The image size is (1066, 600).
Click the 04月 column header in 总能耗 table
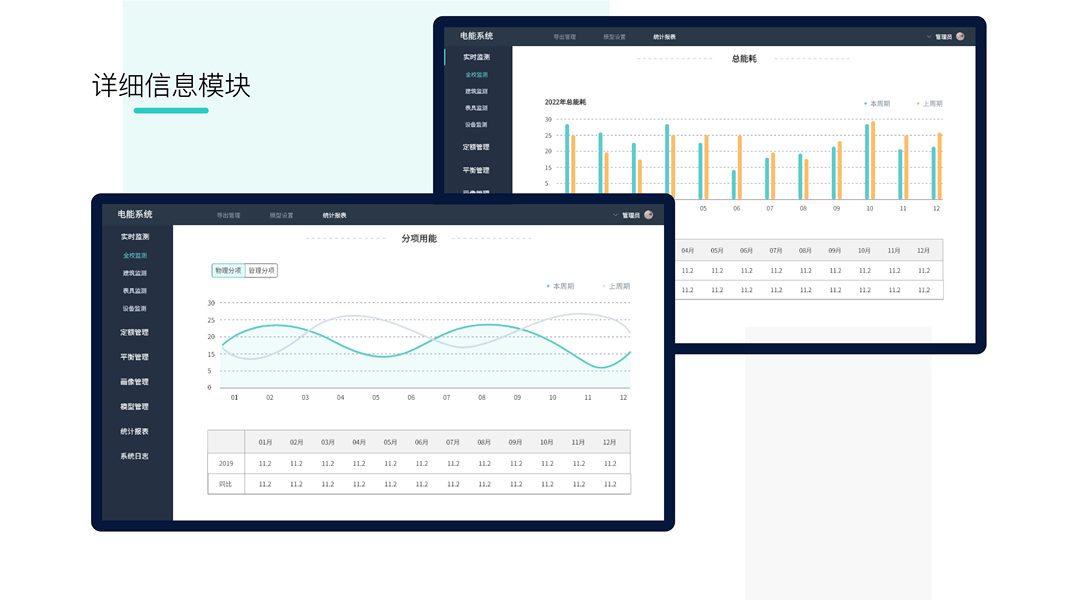tap(687, 251)
